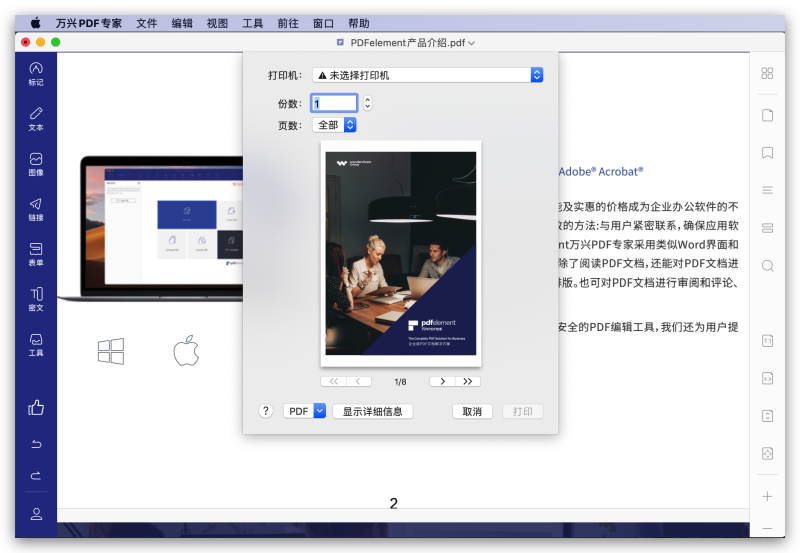
Task: Open the 密文 redaction tool
Action: 36,299
